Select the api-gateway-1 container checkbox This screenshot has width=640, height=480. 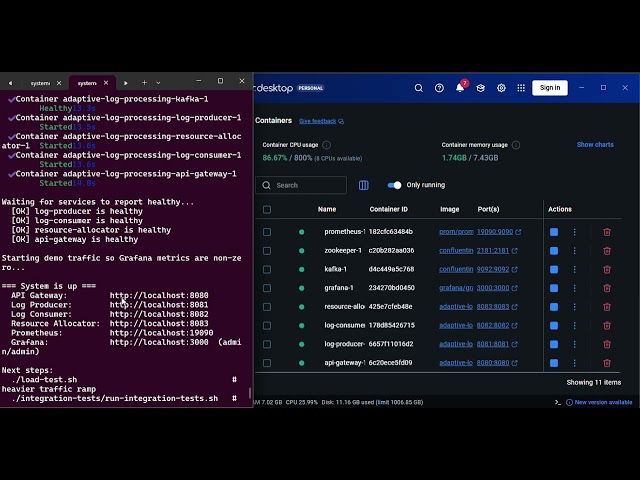267,363
